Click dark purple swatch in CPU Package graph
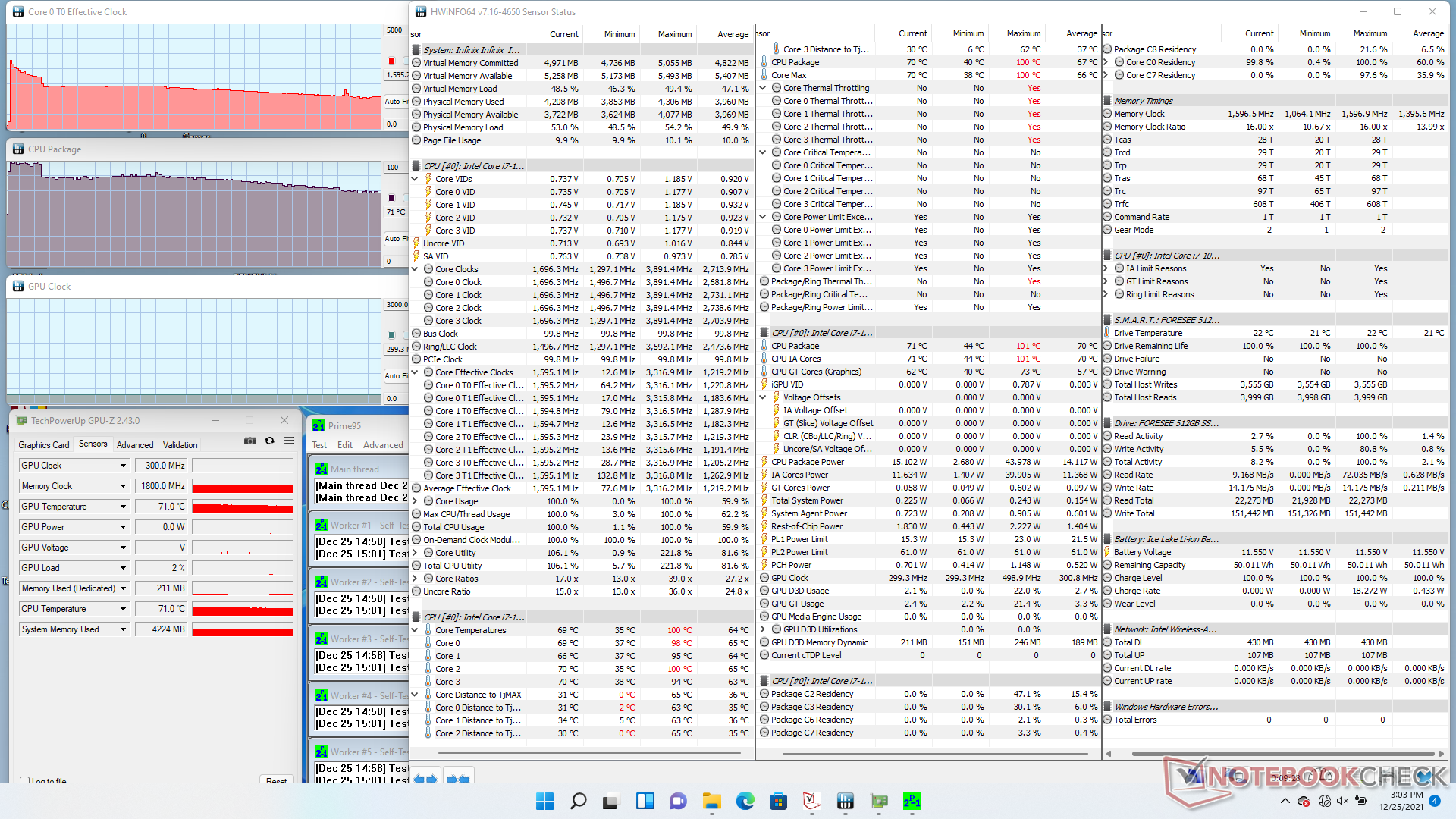Image resolution: width=1456 pixels, height=819 pixels. pyautogui.click(x=392, y=198)
